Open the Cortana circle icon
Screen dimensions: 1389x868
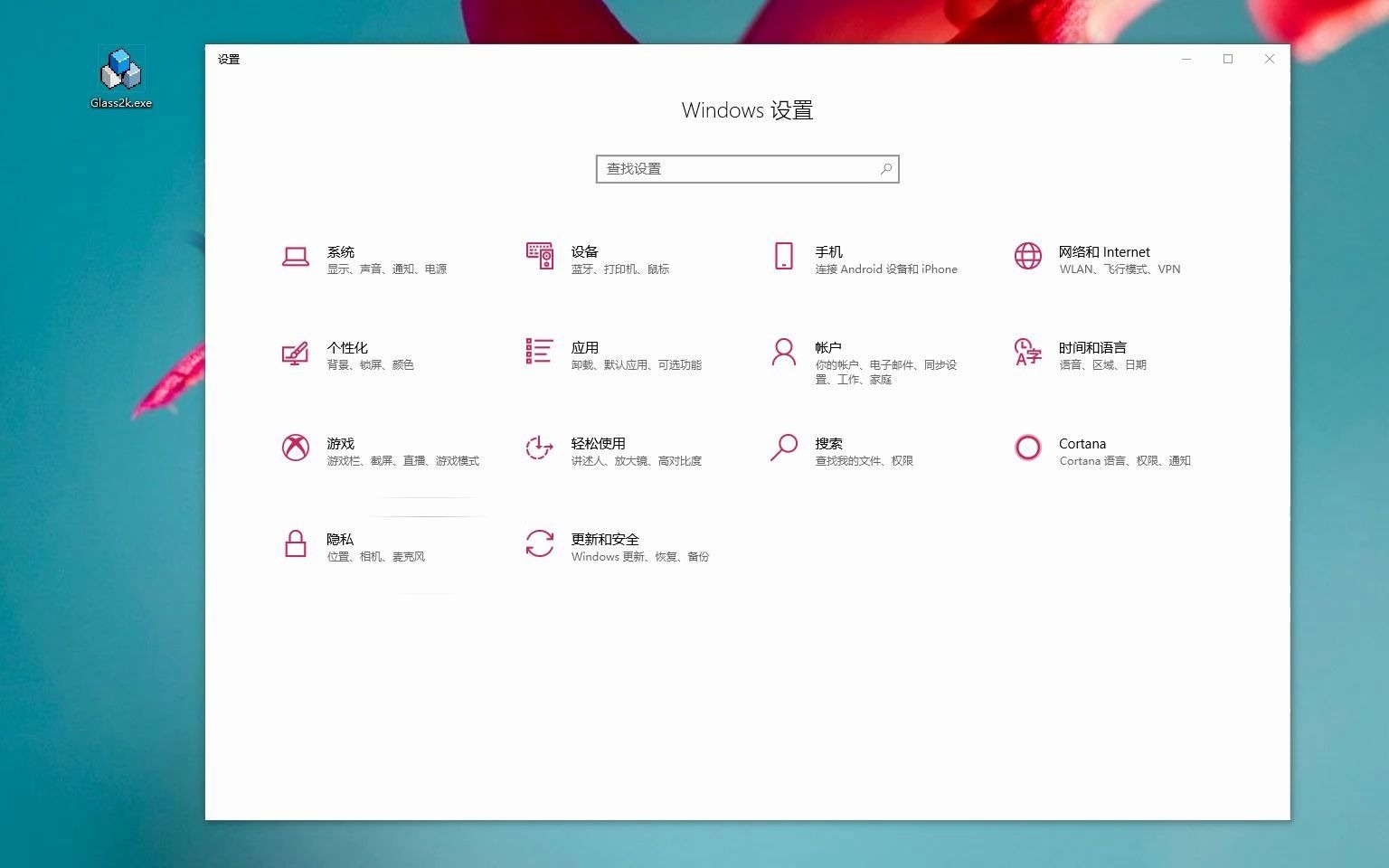pyautogui.click(x=1028, y=448)
